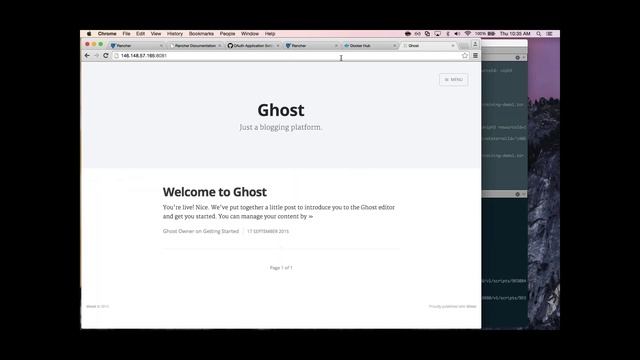Switch to the Docker Hub tab
This screenshot has width=640, height=360.
pos(369,46)
